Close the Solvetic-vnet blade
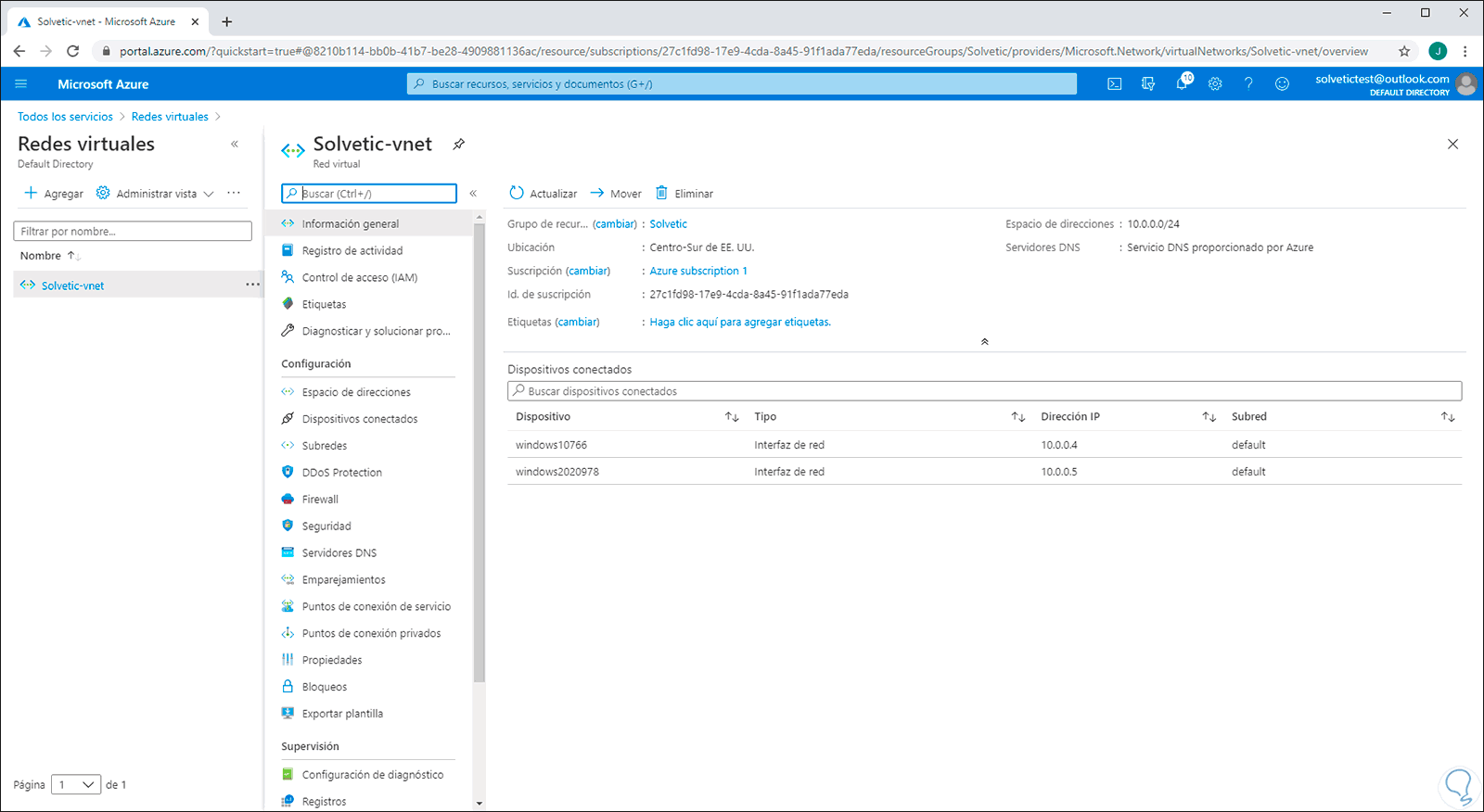Screen dimensions: 1484x812 click(x=1453, y=144)
